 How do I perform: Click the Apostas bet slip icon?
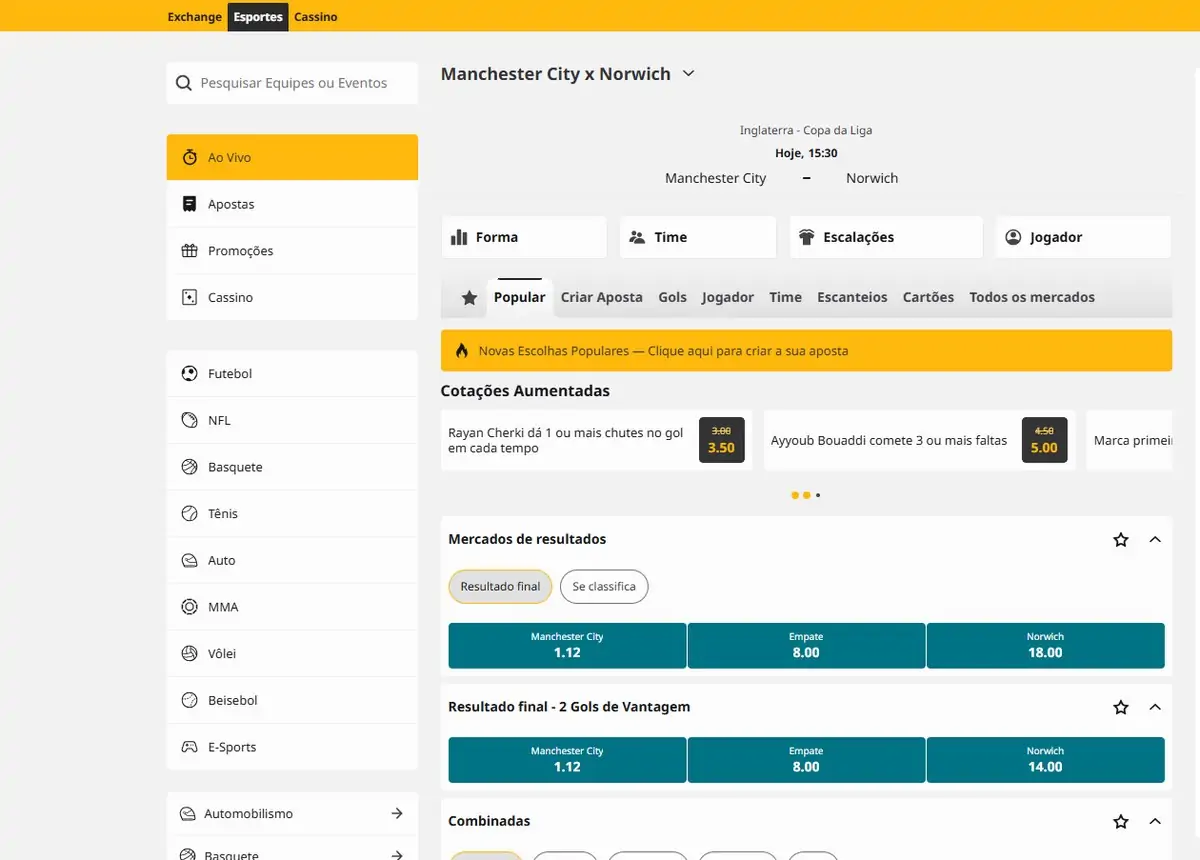(189, 204)
